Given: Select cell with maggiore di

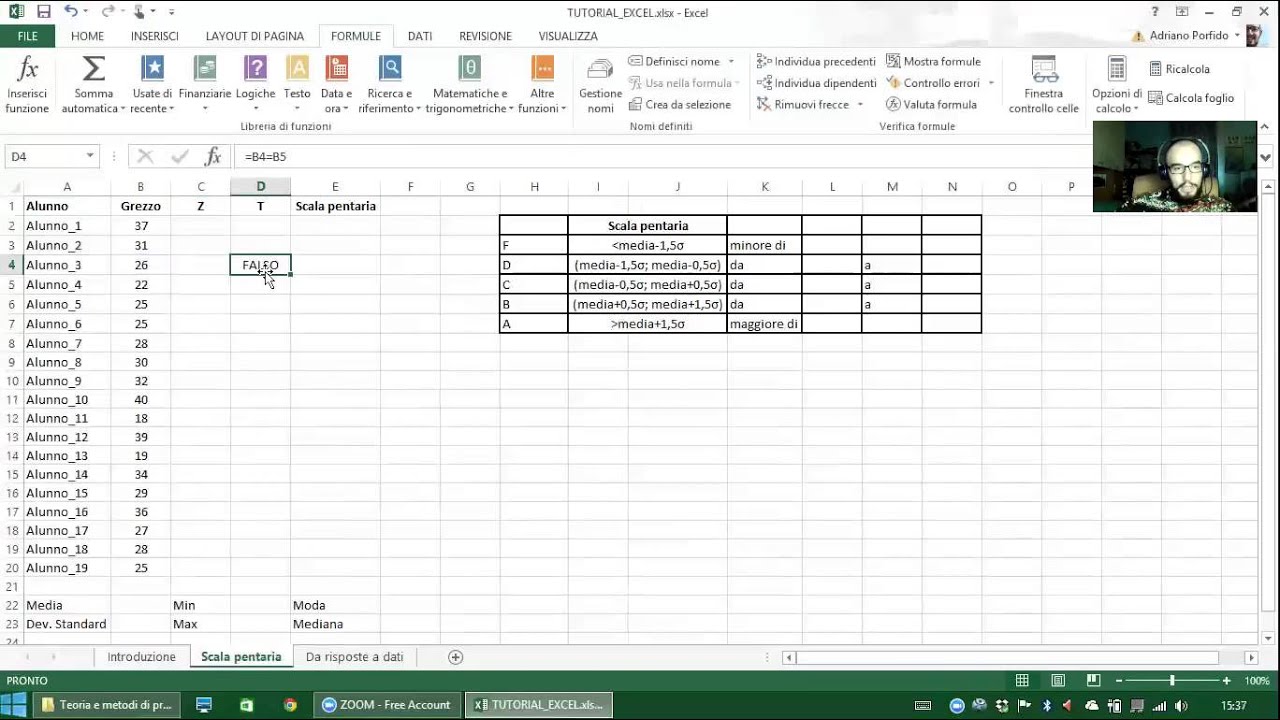Looking at the screenshot, I should (x=764, y=324).
